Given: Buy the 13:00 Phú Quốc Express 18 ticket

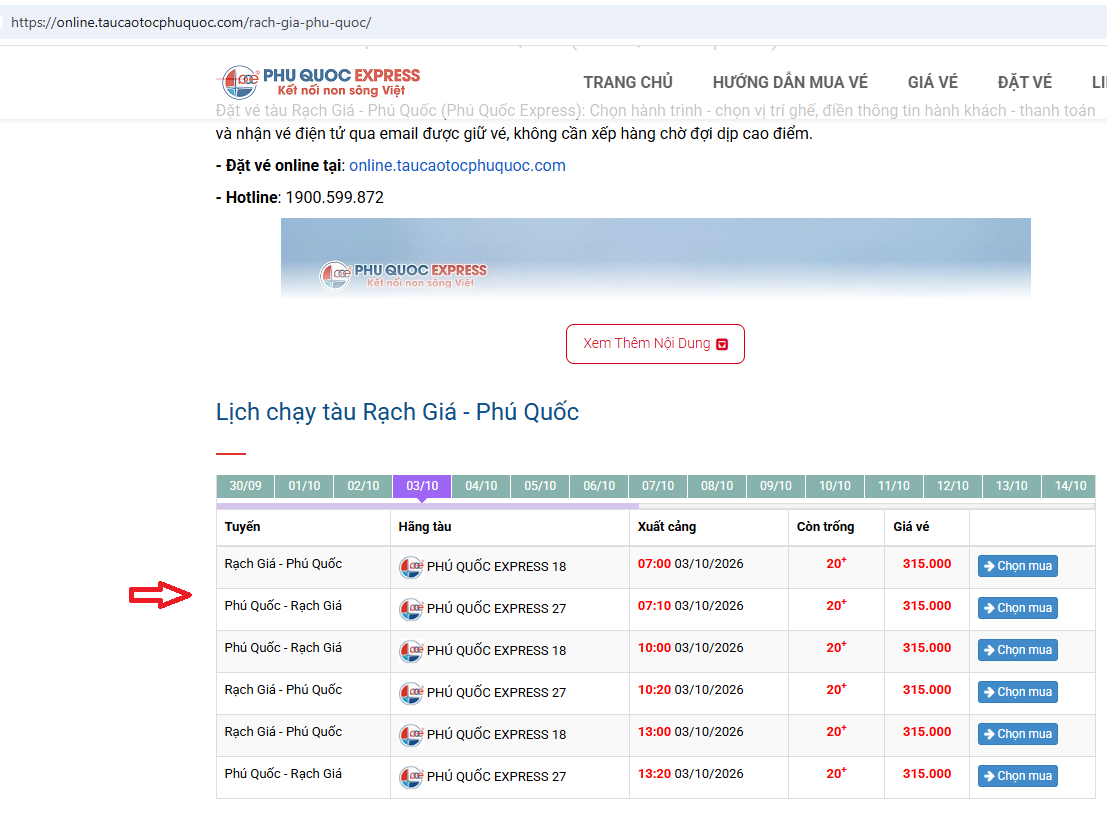Looking at the screenshot, I should [1017, 734].
